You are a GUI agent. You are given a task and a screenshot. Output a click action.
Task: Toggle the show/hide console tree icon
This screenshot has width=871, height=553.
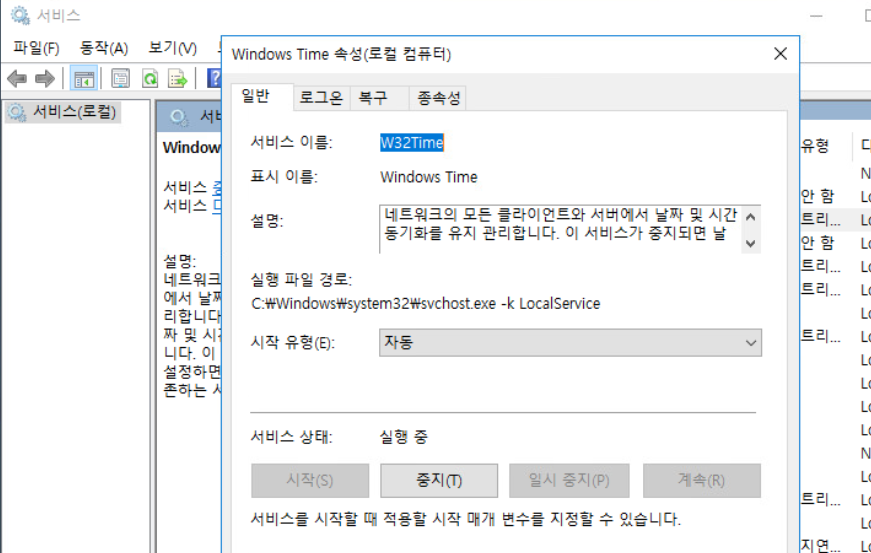click(84, 79)
